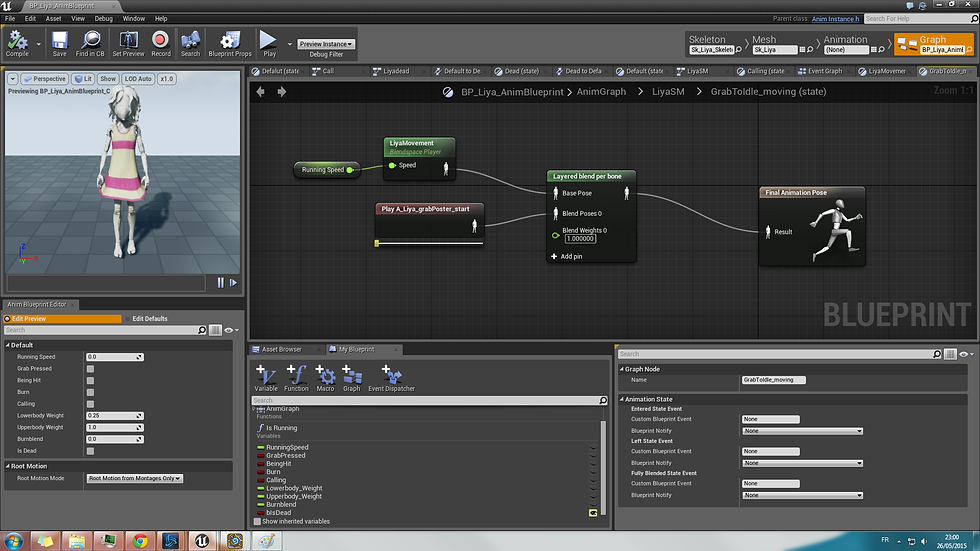The image size is (980, 551).
Task: Collapse the Root Motion section
Action: [8, 466]
